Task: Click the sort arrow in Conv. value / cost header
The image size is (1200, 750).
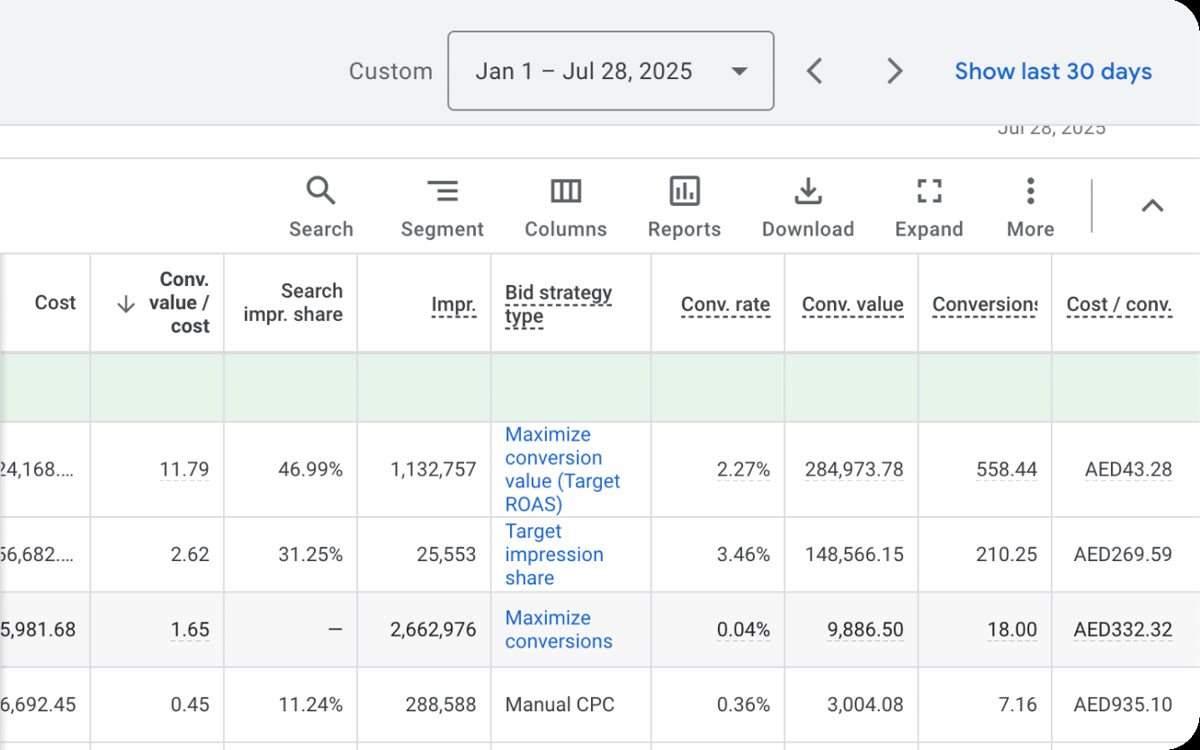Action: [x=126, y=304]
